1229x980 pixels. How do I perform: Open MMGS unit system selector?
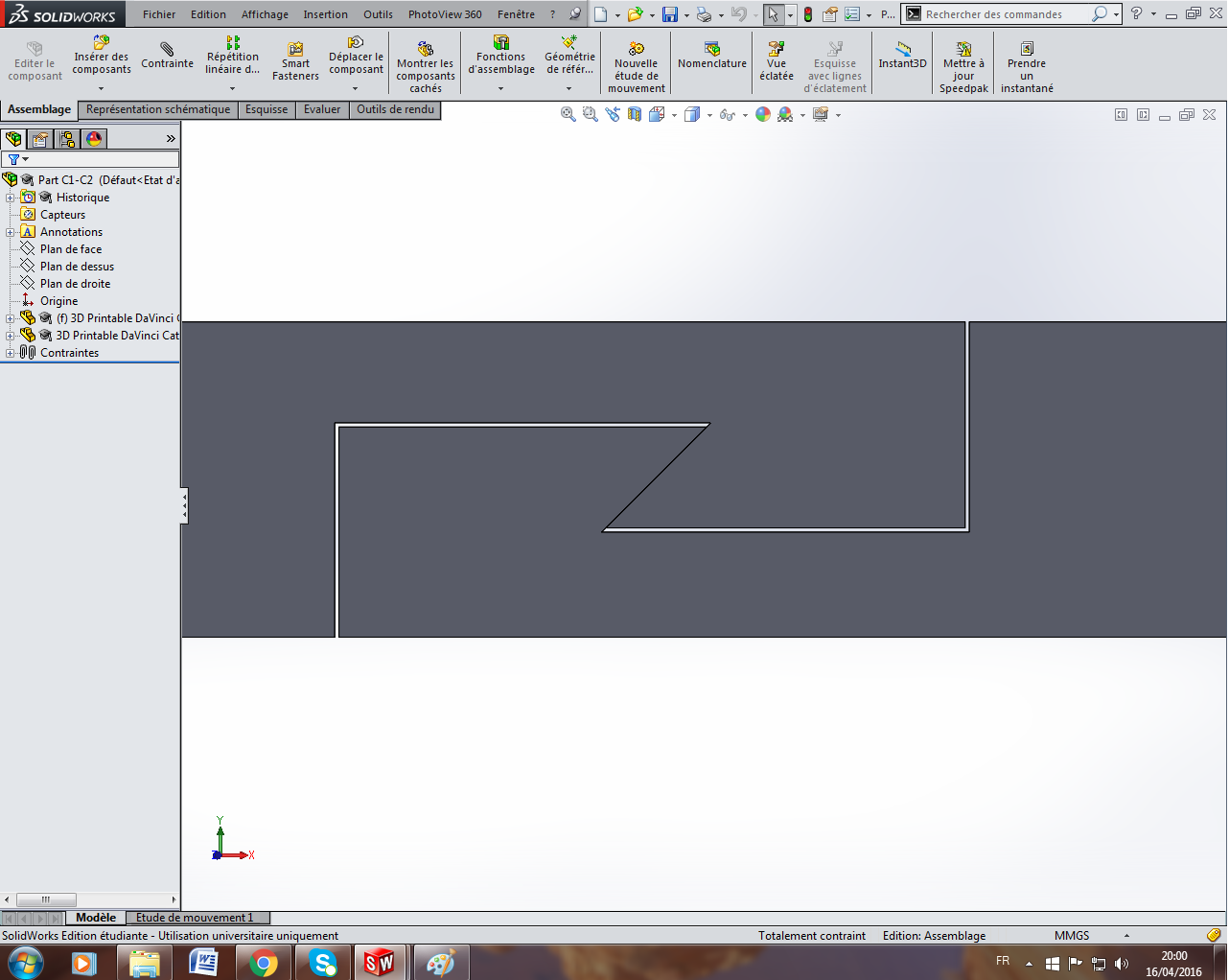[1072, 936]
